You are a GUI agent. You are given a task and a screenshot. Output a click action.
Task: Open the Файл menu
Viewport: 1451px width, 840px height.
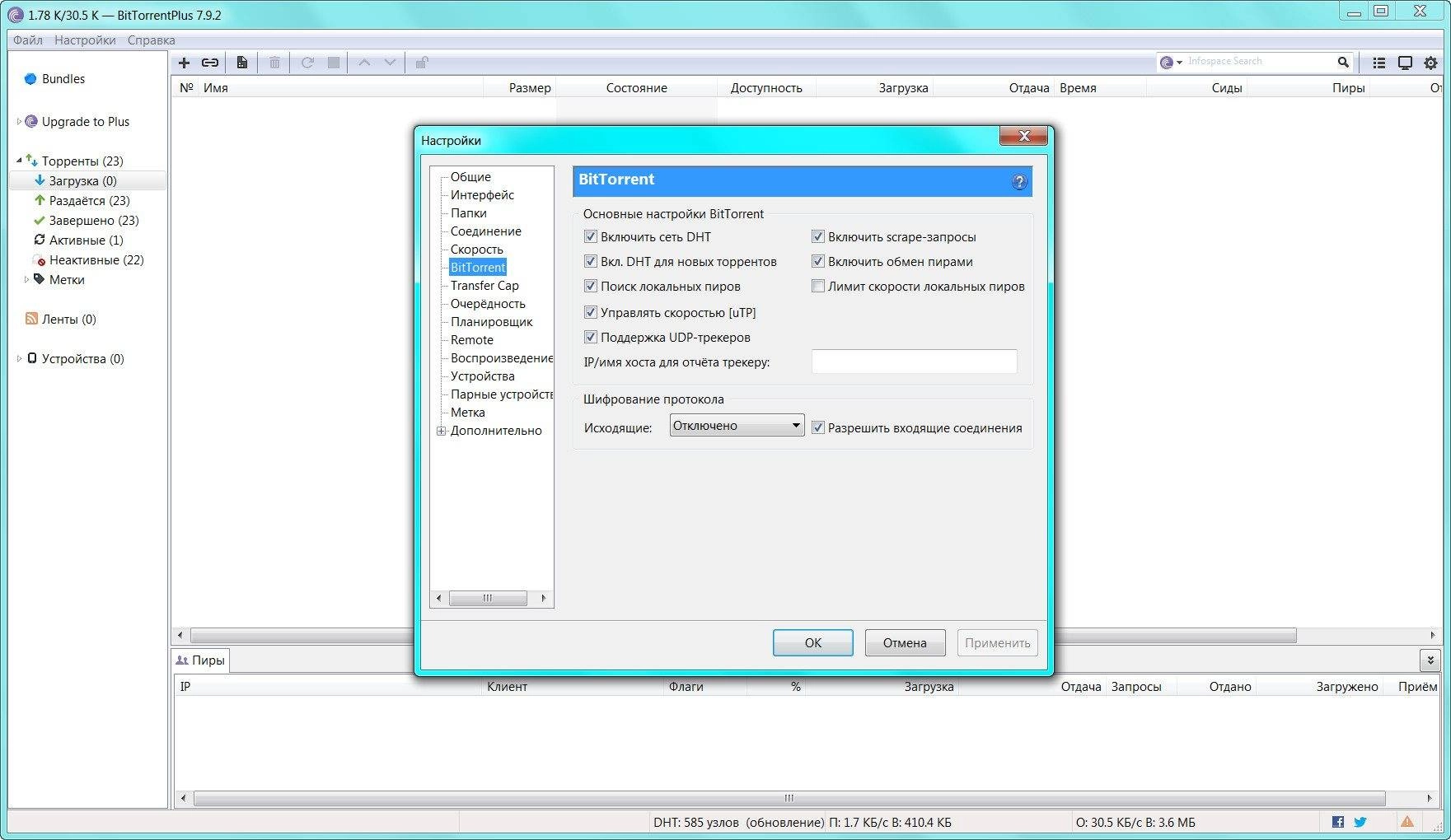[x=28, y=40]
